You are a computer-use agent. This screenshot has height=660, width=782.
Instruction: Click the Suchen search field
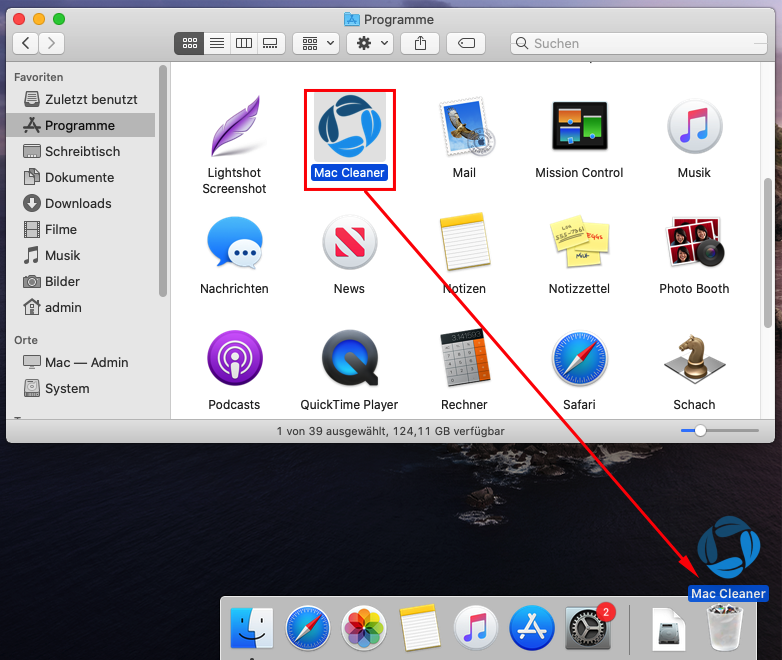coord(639,43)
